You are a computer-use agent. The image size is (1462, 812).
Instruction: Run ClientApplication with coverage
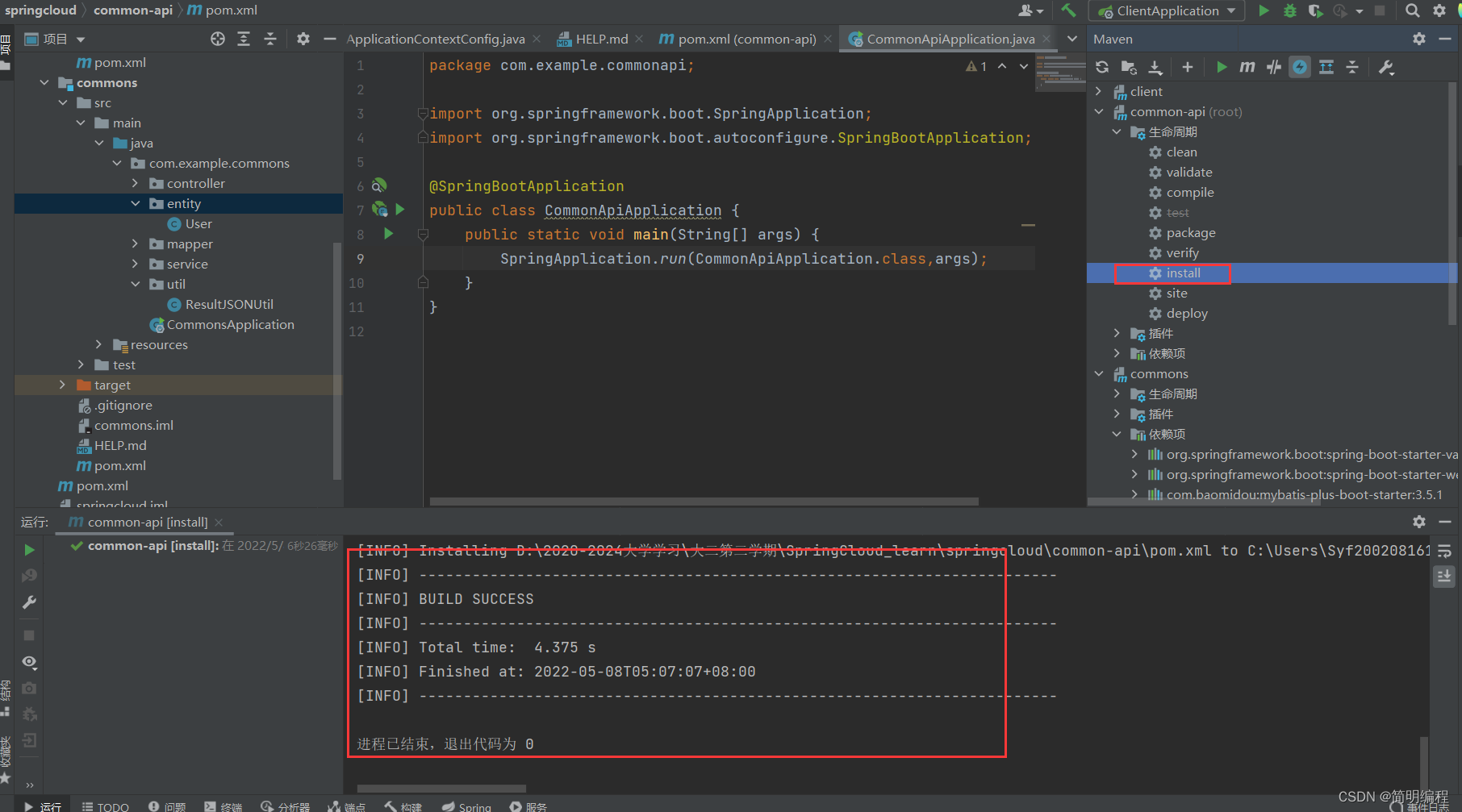coord(1315,10)
